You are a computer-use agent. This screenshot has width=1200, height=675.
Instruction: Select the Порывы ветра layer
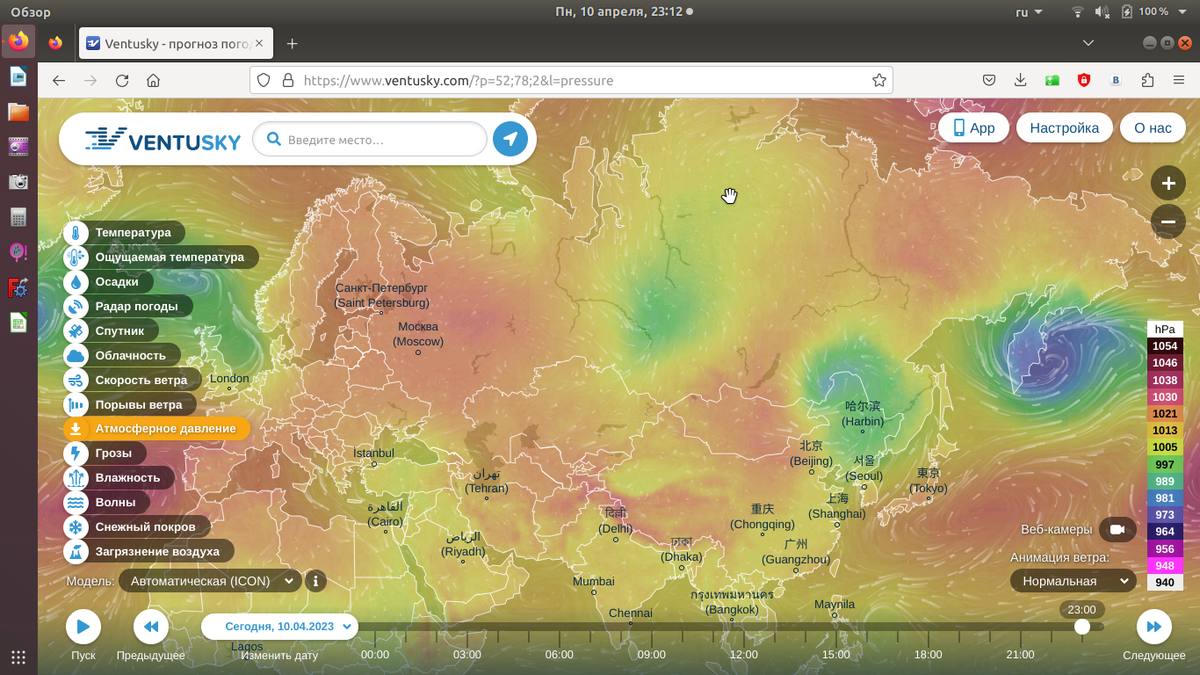129,405
